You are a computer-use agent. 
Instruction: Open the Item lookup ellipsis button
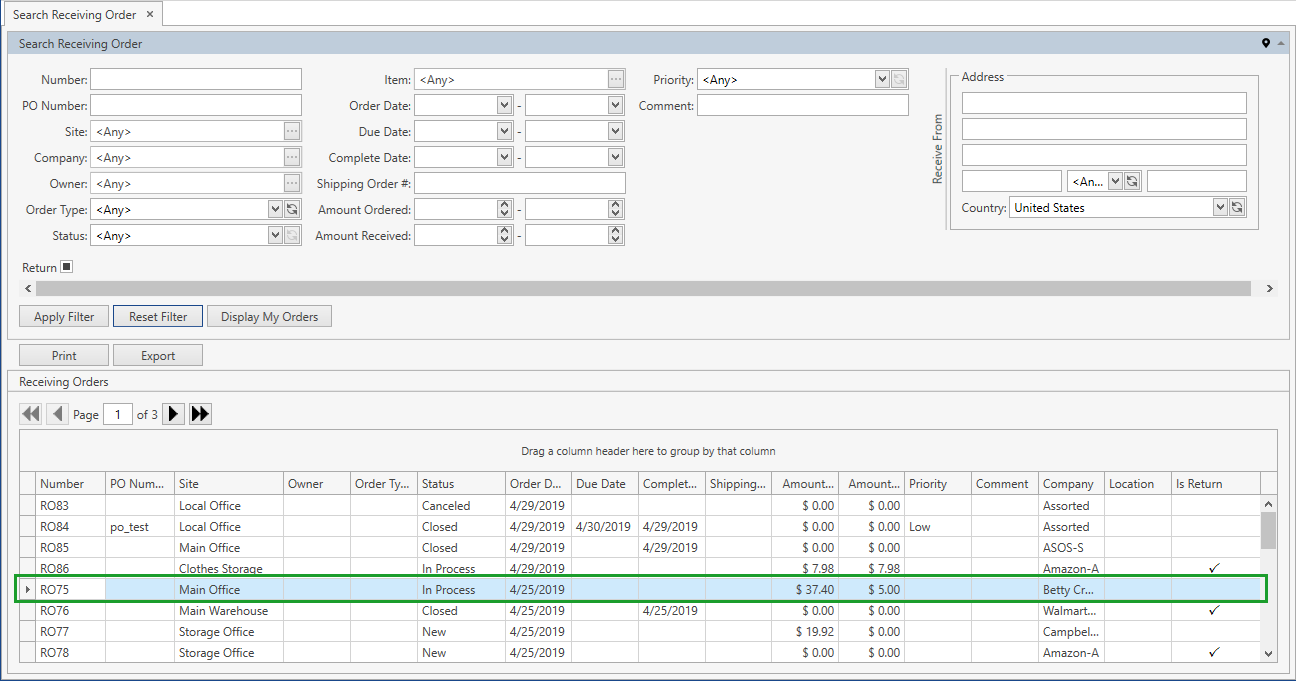tap(617, 78)
